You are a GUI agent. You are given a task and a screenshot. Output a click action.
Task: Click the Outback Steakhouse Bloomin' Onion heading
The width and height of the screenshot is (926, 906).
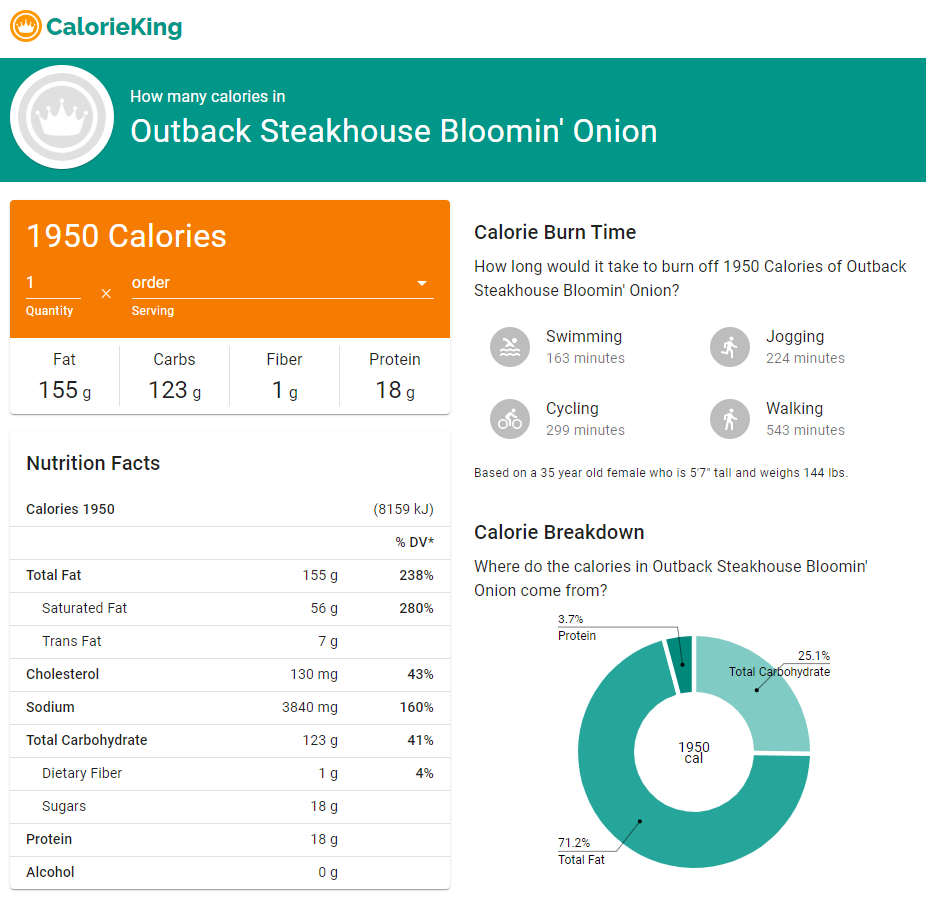(x=394, y=131)
